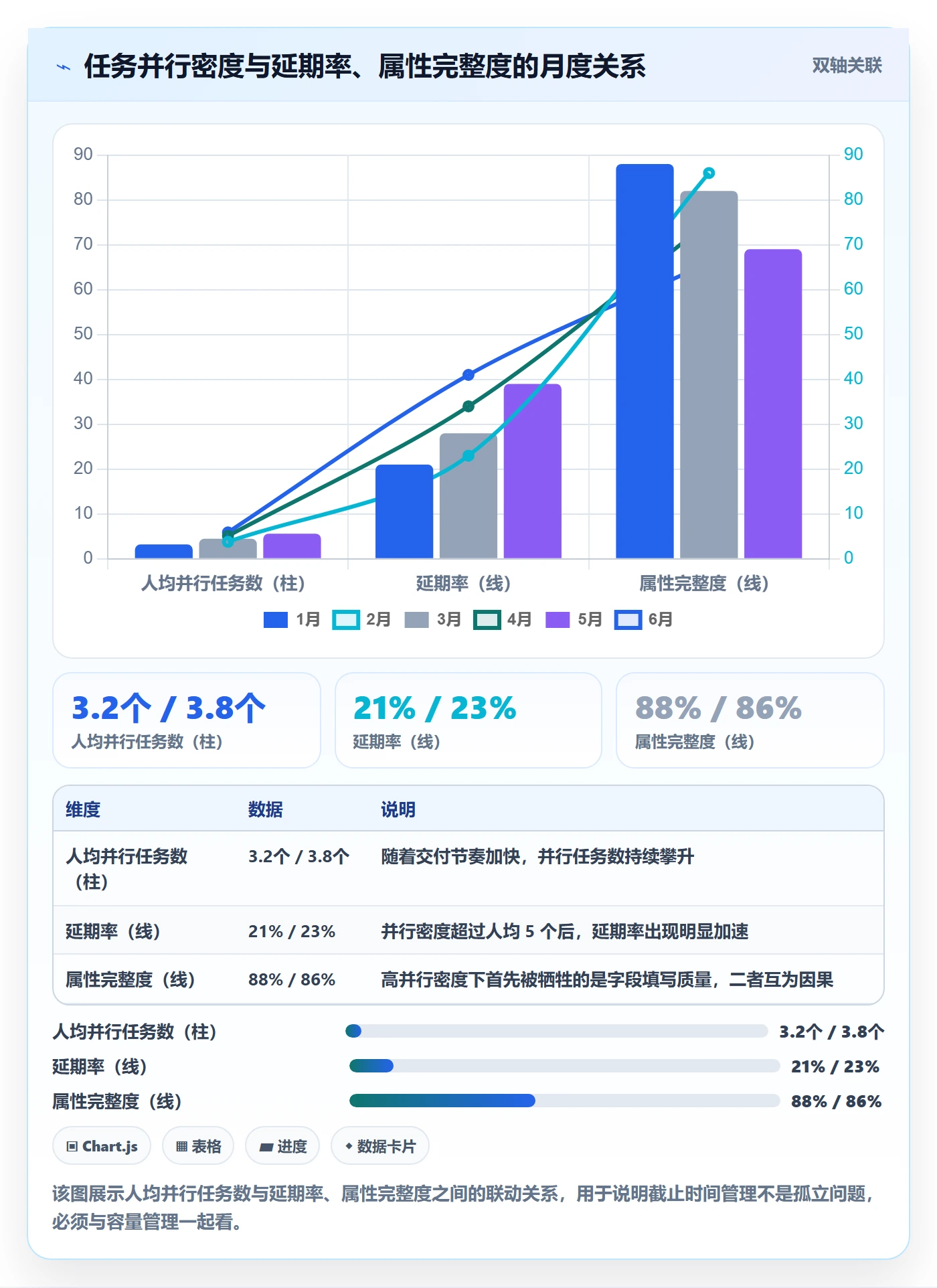Click the Chart.js chip square icon
The height and width of the screenshot is (1288, 937).
tap(72, 1147)
